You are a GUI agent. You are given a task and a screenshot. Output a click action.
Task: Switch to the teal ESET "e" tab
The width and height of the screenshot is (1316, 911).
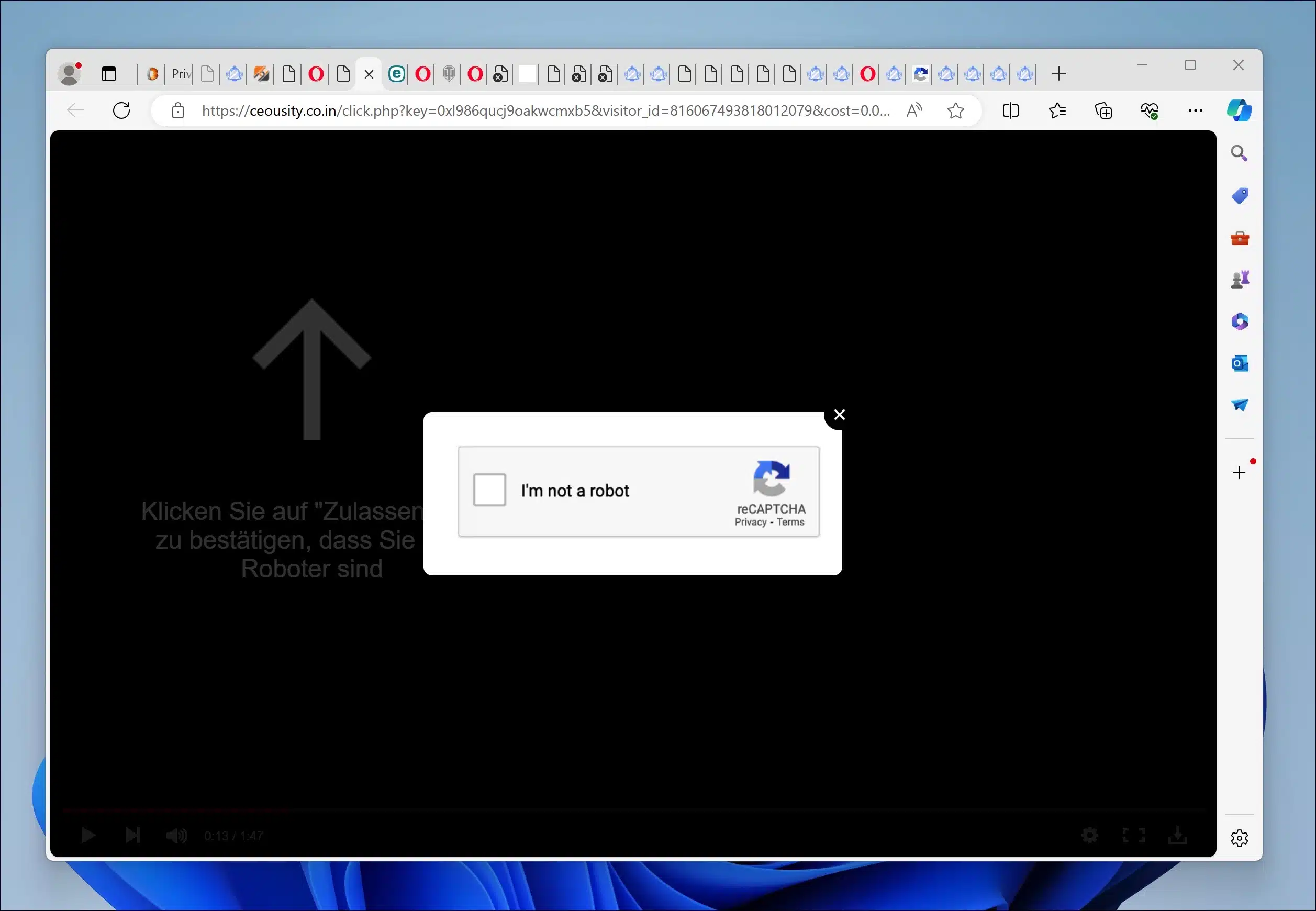[397, 74]
